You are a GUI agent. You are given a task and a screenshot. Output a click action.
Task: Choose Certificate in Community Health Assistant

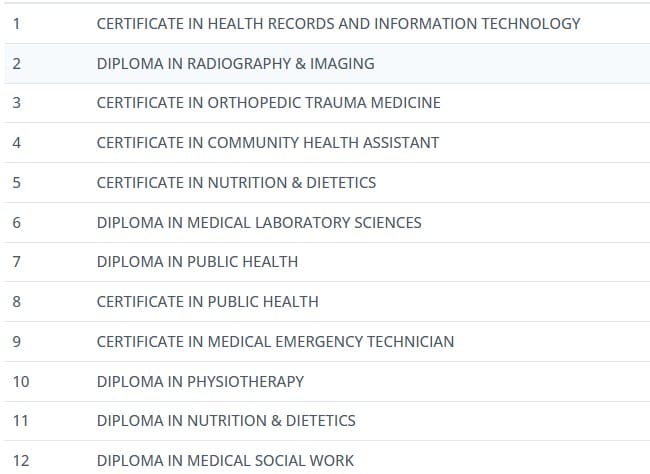pyautogui.click(x=268, y=143)
